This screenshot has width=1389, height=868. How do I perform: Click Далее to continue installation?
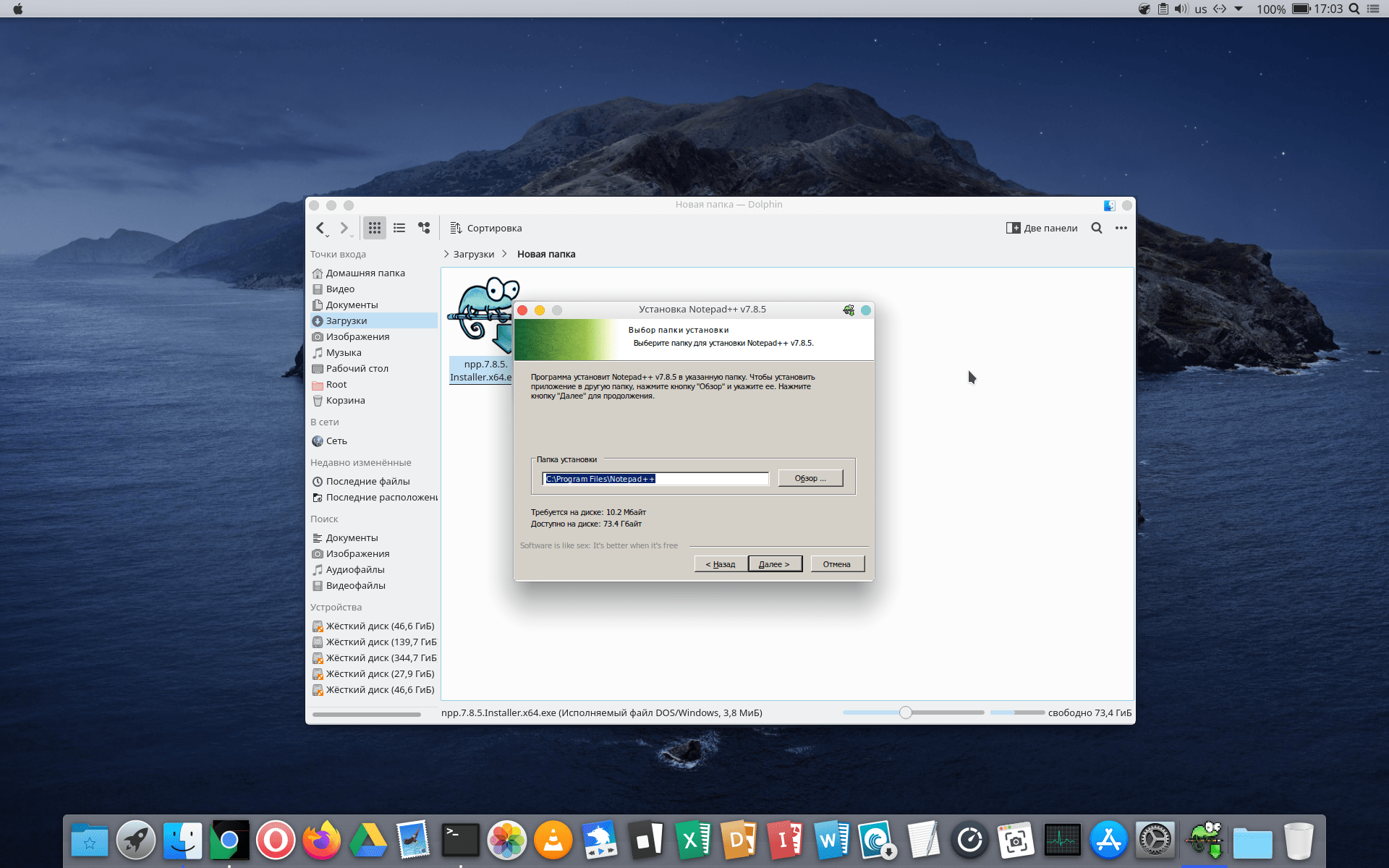coord(775,563)
